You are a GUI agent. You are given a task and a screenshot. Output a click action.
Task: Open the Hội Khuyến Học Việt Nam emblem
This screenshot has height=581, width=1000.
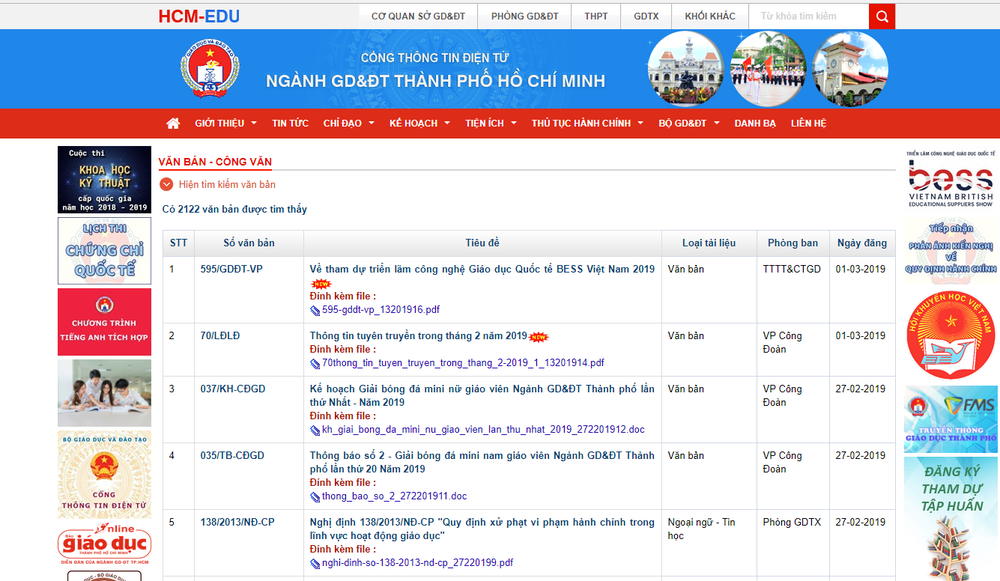[x=950, y=335]
